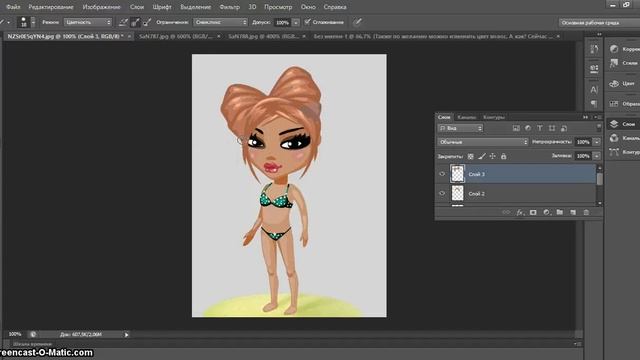
Task: Collapse the layers panel double arrow
Action: pos(586,117)
